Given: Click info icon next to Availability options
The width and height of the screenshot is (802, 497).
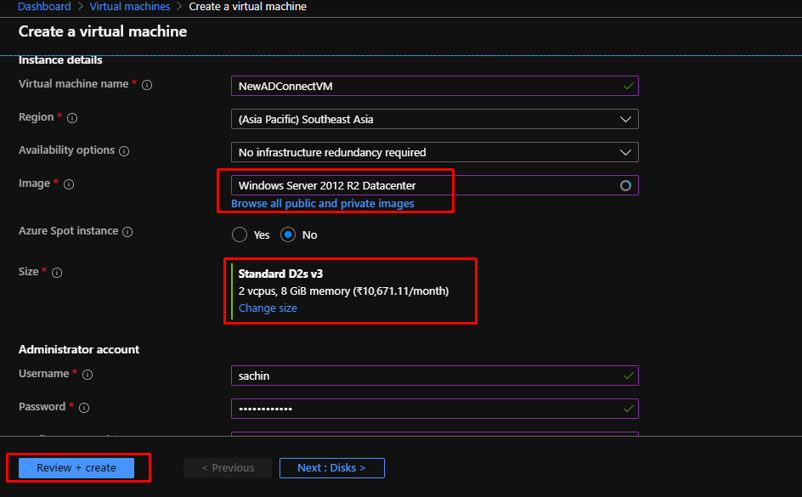Looking at the screenshot, I should (124, 151).
